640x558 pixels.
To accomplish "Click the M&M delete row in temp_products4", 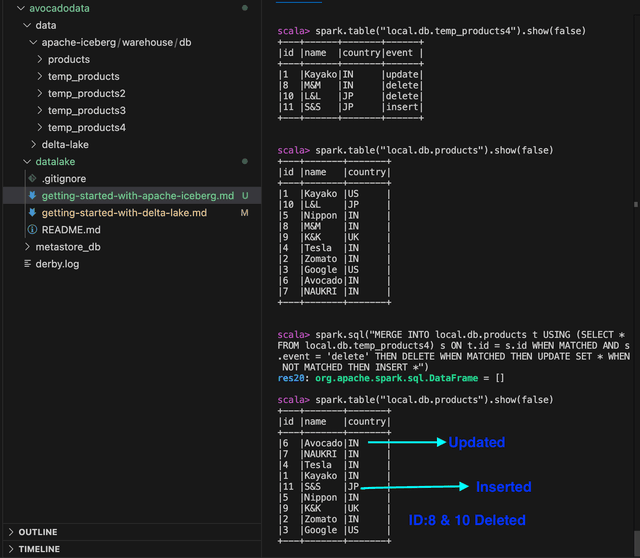I will tap(351, 85).
